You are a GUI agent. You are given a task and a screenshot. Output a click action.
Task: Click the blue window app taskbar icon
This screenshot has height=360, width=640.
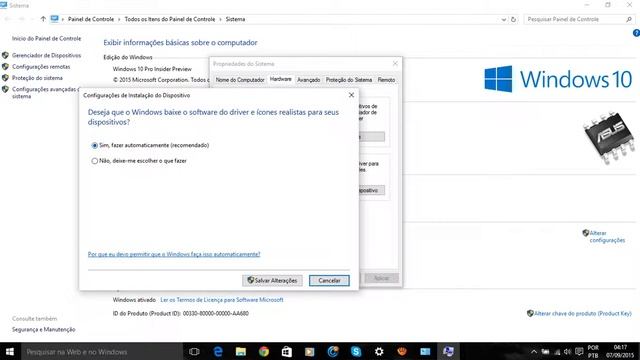pos(425,351)
